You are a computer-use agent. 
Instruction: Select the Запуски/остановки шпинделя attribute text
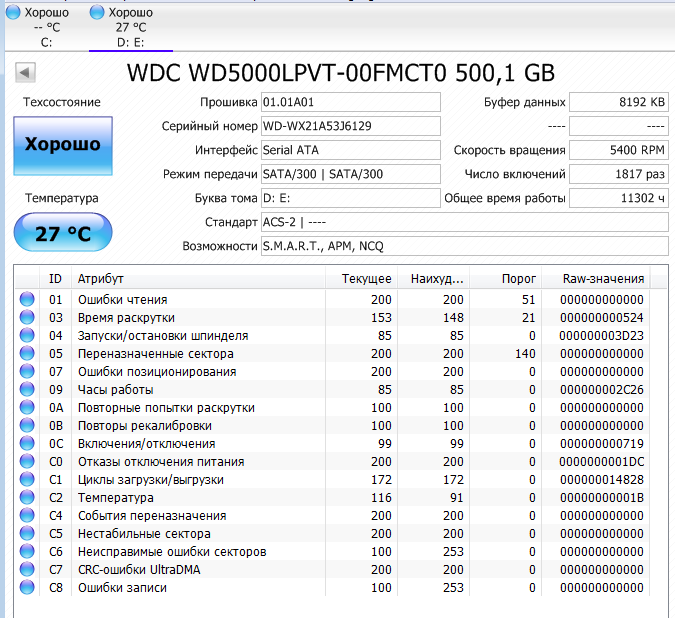tap(163, 336)
